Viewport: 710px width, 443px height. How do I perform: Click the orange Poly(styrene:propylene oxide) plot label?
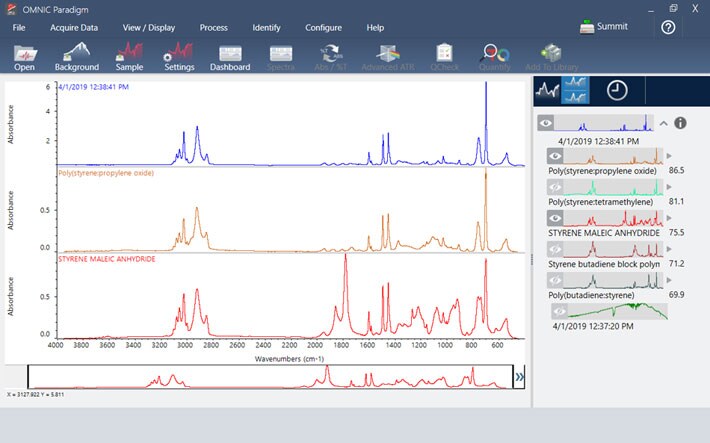point(106,173)
